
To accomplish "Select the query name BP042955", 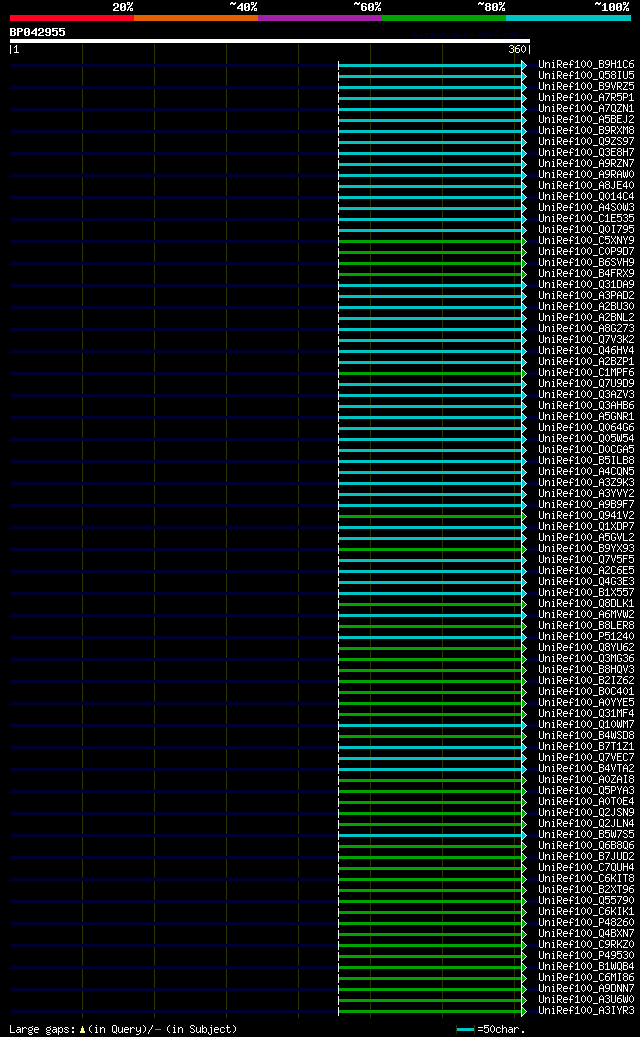I will click(38, 32).
